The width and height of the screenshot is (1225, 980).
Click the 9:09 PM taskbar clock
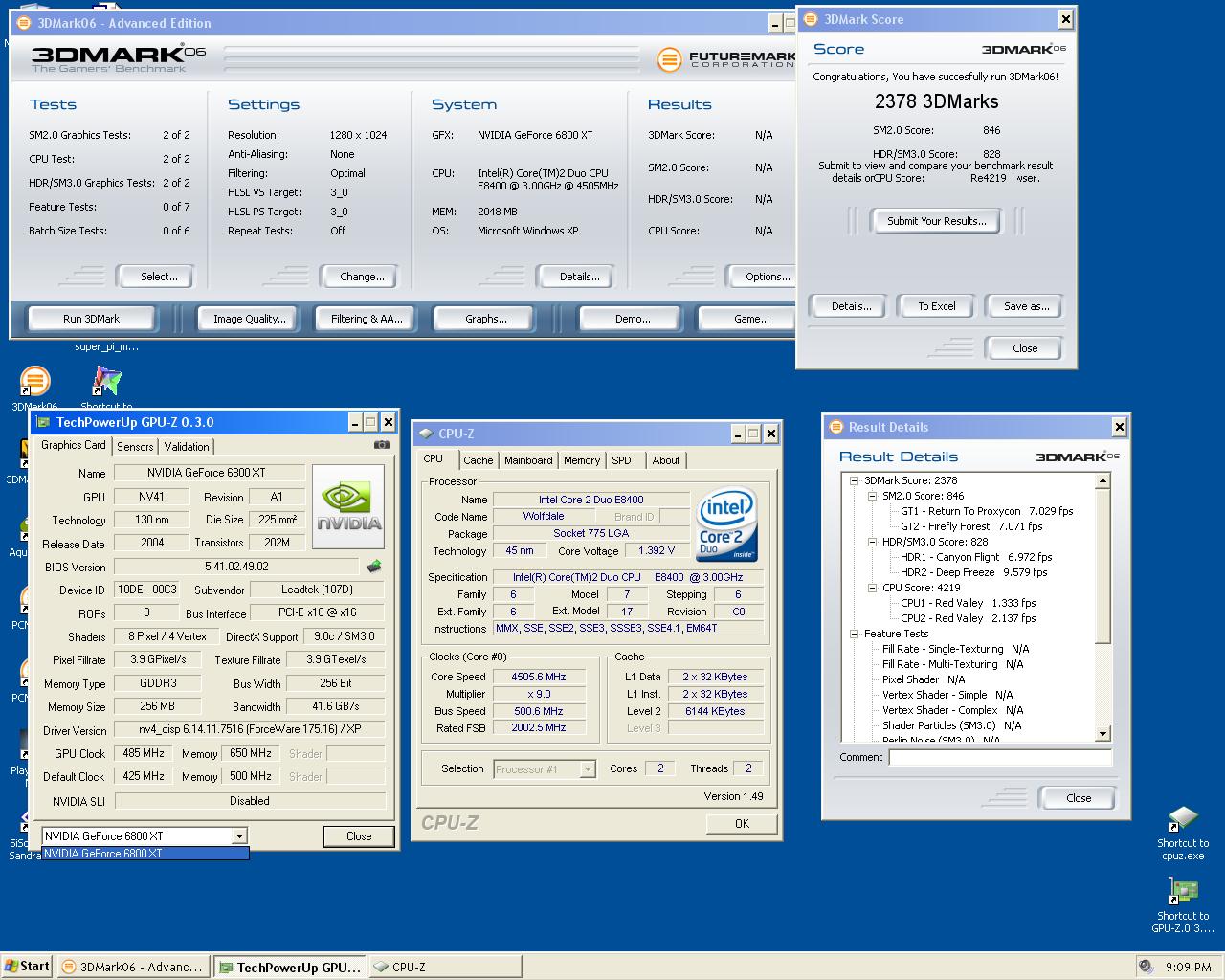coord(1188,968)
